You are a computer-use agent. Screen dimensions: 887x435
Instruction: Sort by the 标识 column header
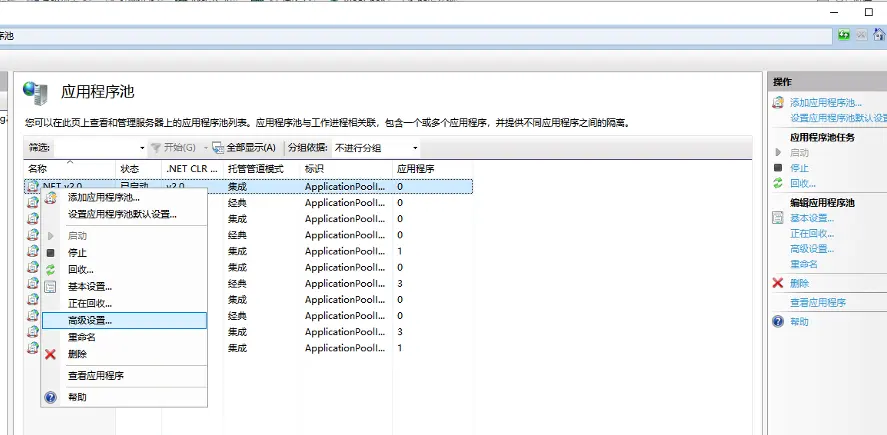(x=347, y=169)
